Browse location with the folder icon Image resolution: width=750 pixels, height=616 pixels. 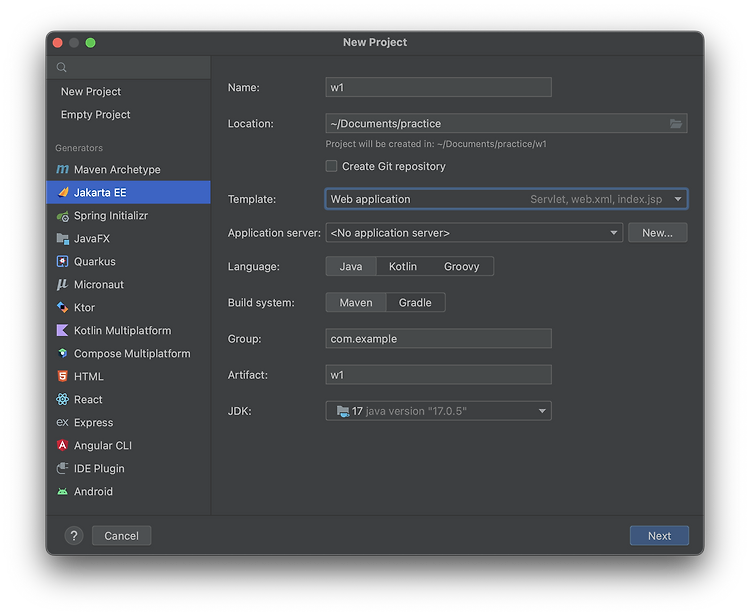click(675, 123)
